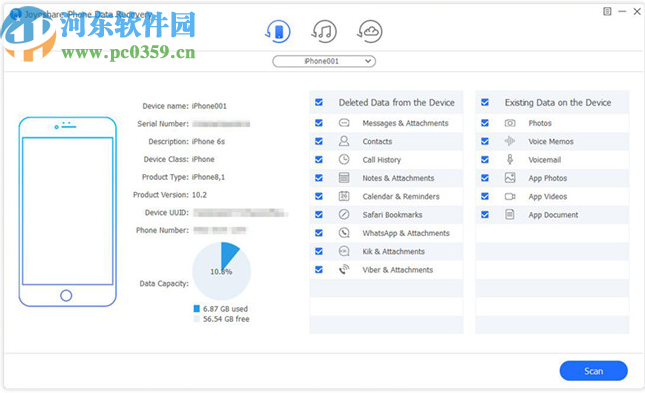Select recover from iDevice mode icon

pyautogui.click(x=278, y=31)
